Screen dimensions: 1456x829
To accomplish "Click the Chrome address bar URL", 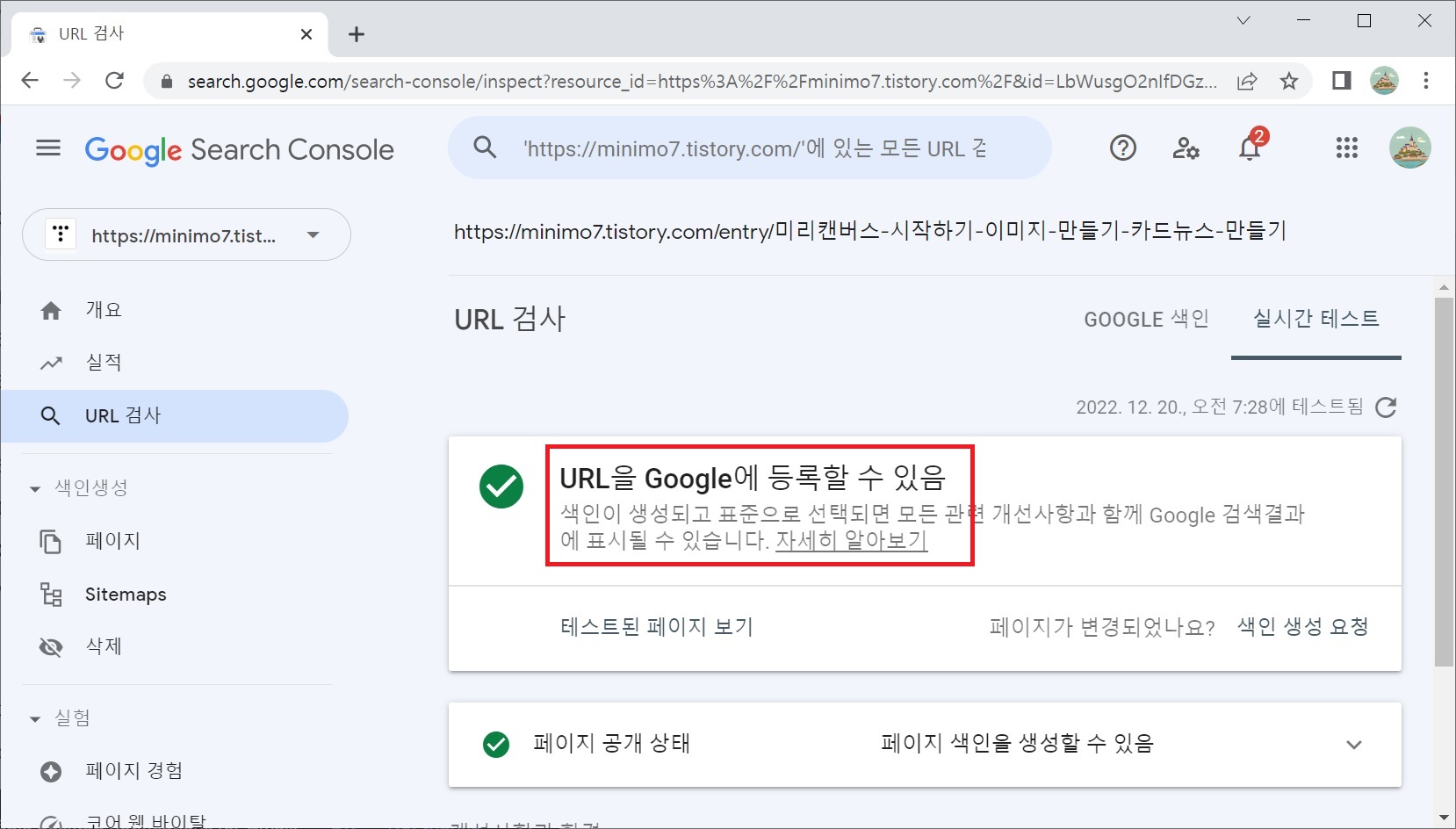I will click(x=702, y=82).
